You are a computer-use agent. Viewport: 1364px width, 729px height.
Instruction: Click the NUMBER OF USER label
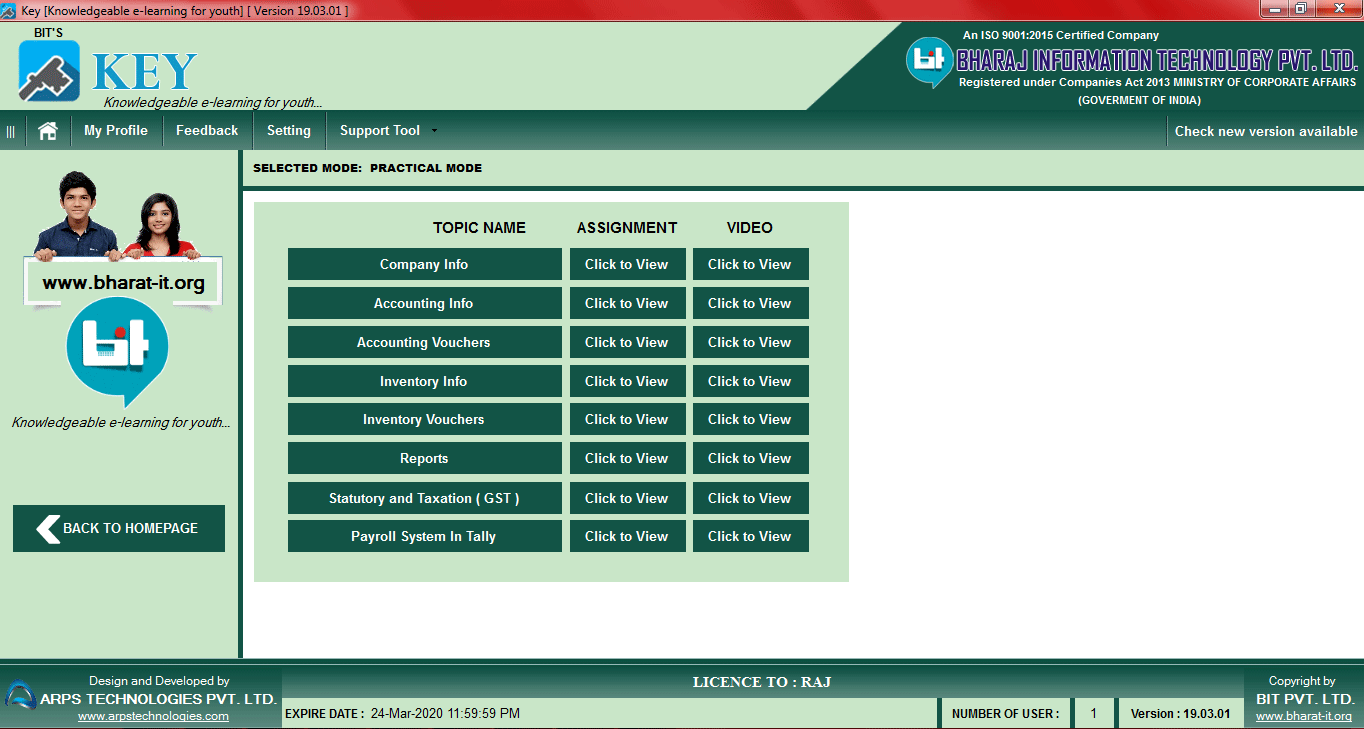coord(1005,714)
